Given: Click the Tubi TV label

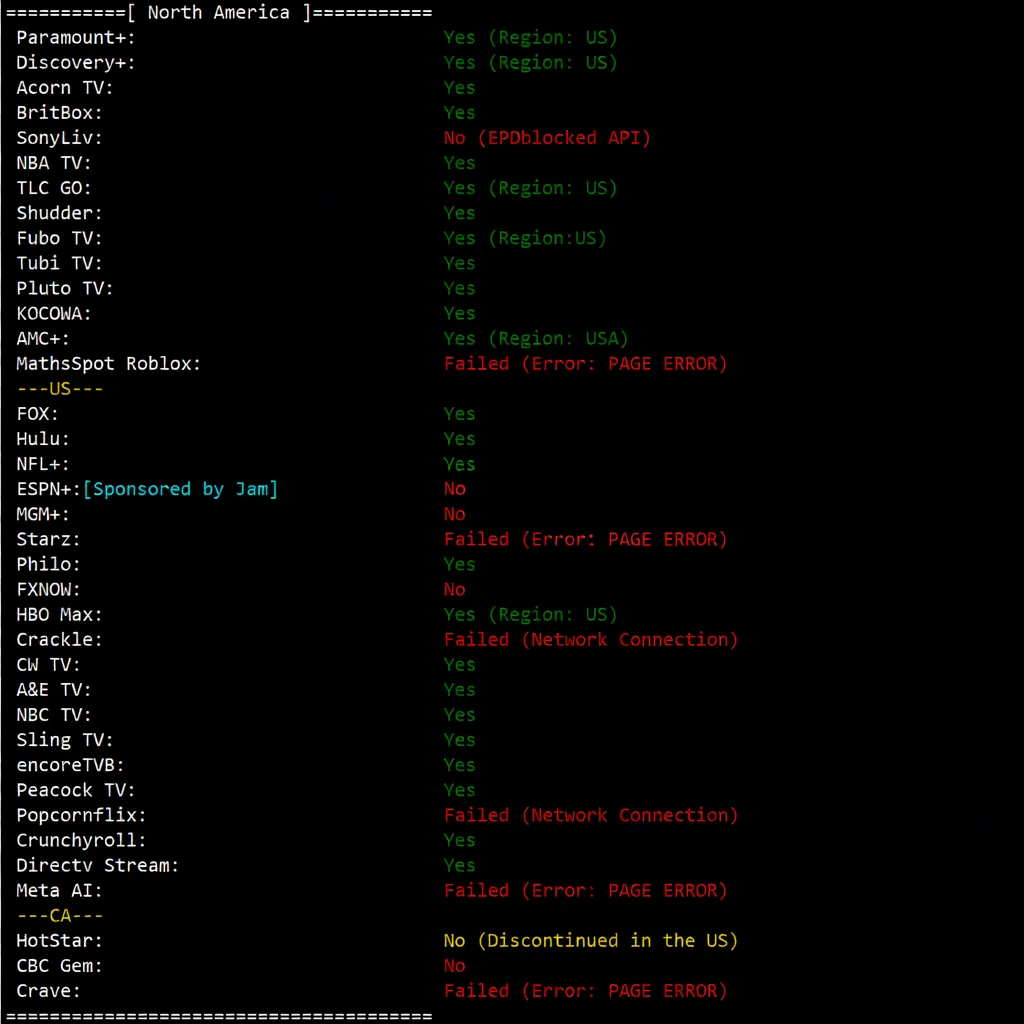Looking at the screenshot, I should click(x=59, y=263).
